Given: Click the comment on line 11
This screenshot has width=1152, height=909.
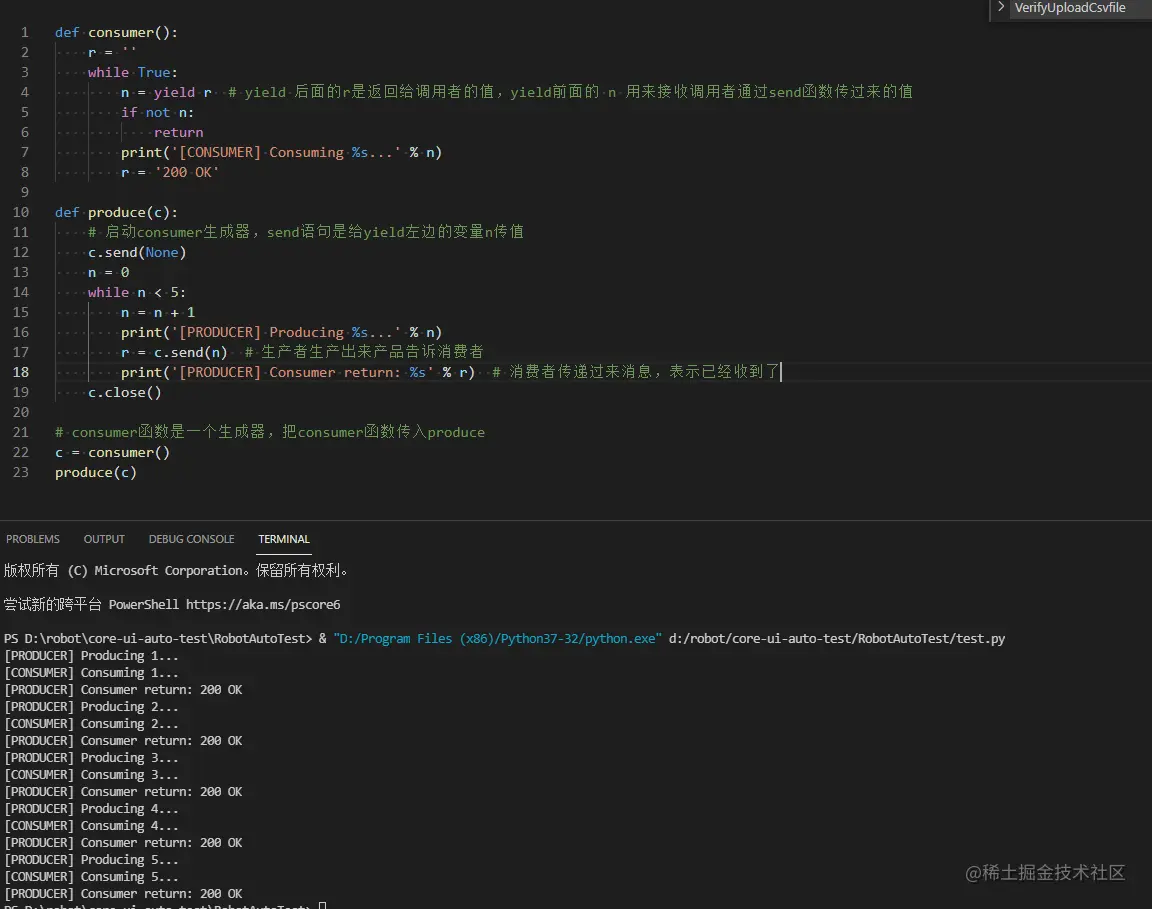Looking at the screenshot, I should (306, 232).
